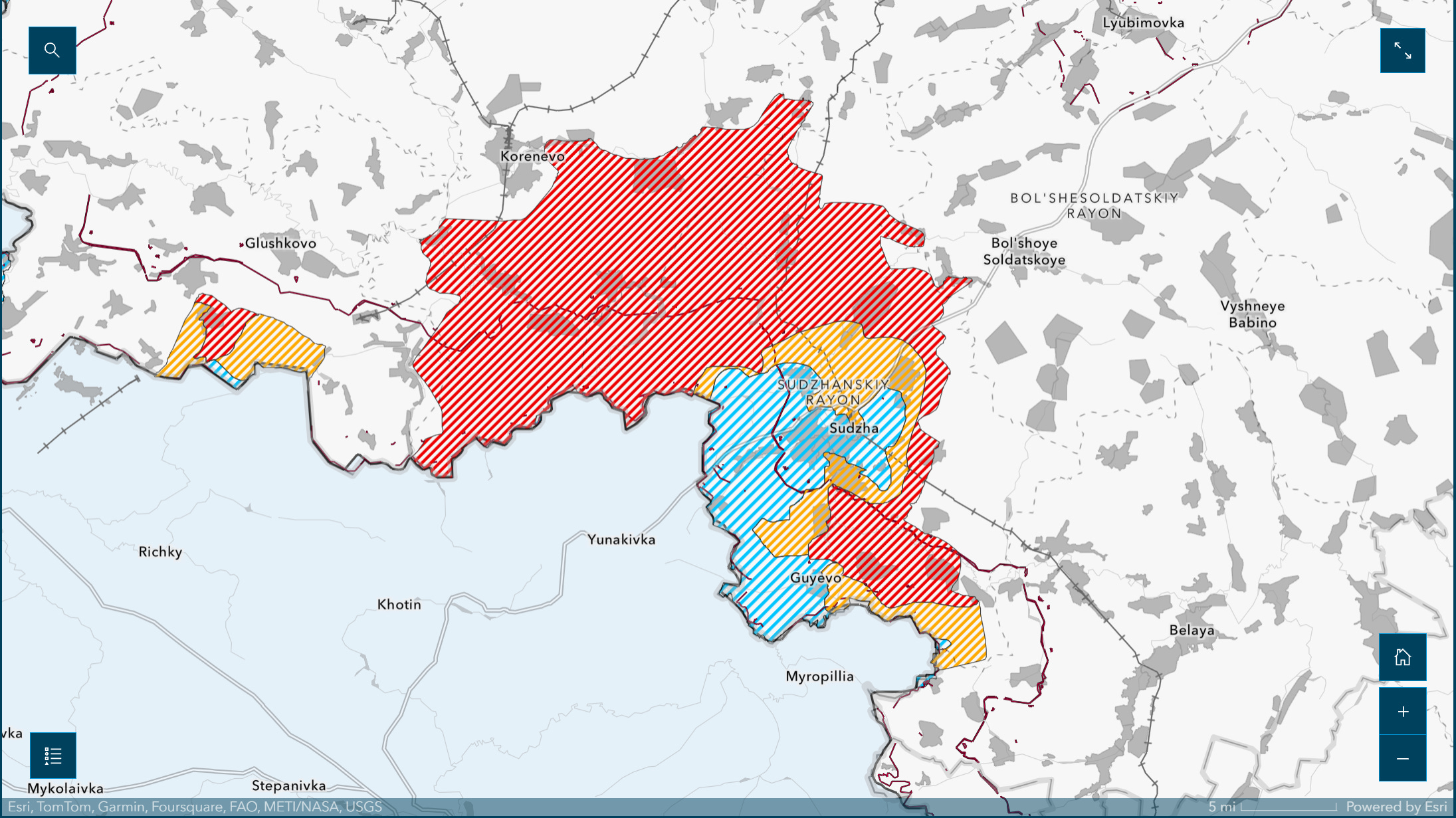
Task: Click the Vyshneye Babino label
Action: click(1252, 314)
